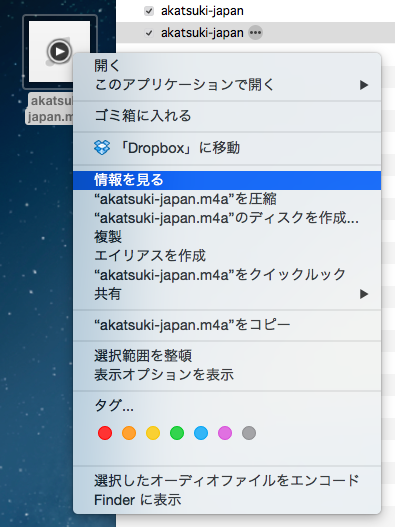Apply the gray tag color
Viewport: 395px width, 527px height.
pyautogui.click(x=249, y=433)
